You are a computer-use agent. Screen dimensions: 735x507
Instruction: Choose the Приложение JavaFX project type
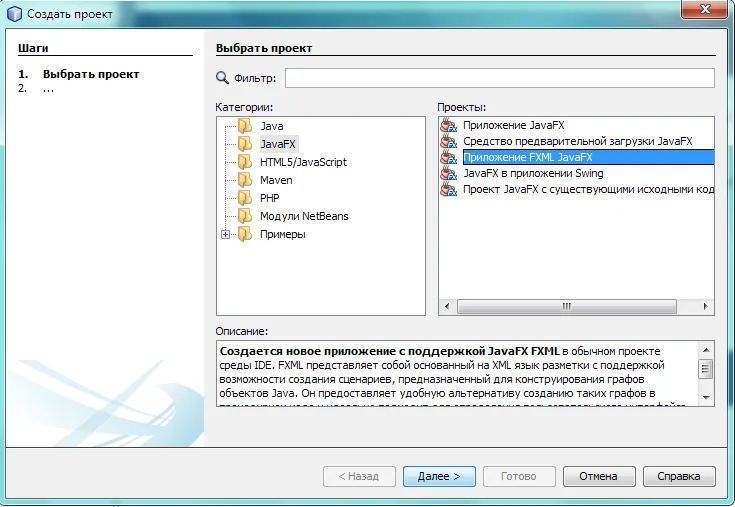[514, 126]
